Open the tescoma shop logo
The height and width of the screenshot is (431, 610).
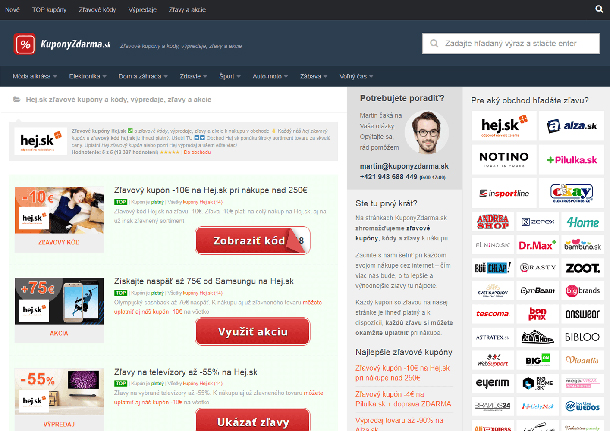493,314
